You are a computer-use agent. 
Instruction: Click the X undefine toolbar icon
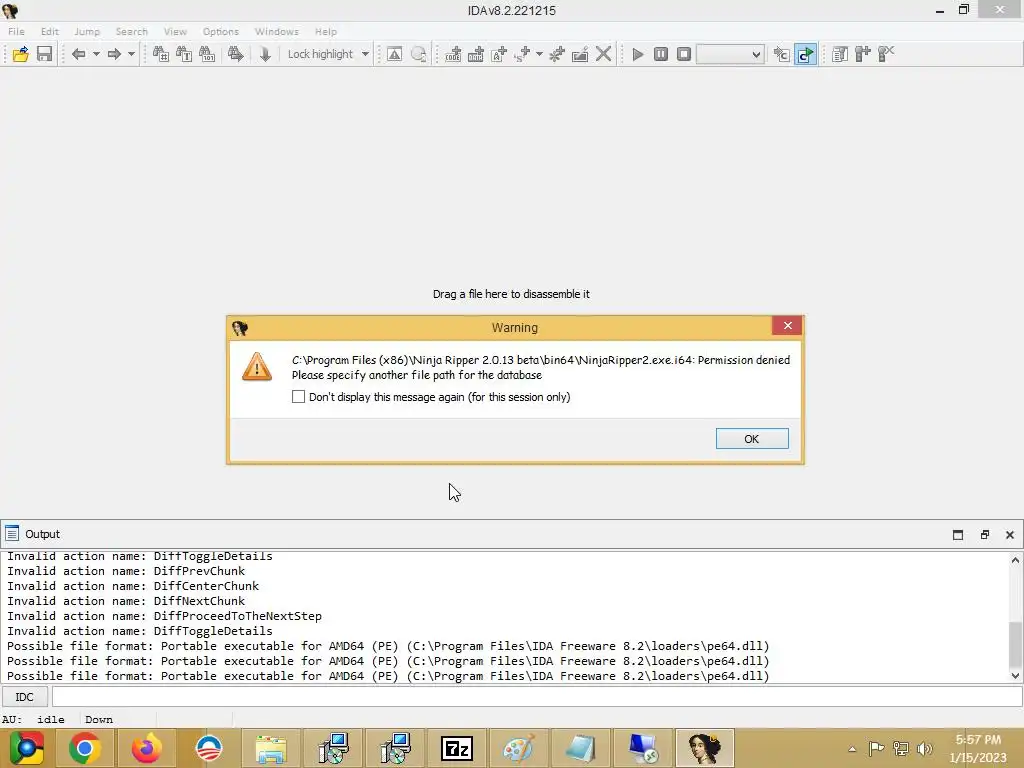pos(603,54)
